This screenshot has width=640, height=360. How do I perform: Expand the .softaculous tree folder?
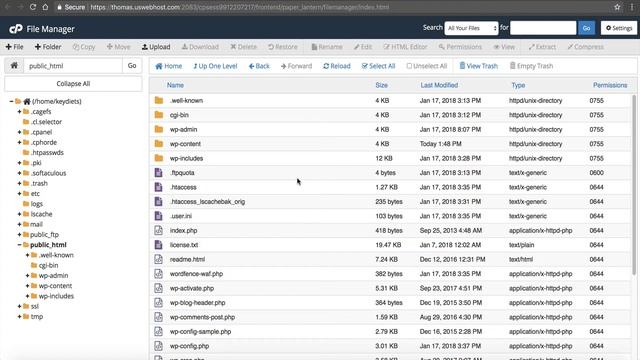19,173
